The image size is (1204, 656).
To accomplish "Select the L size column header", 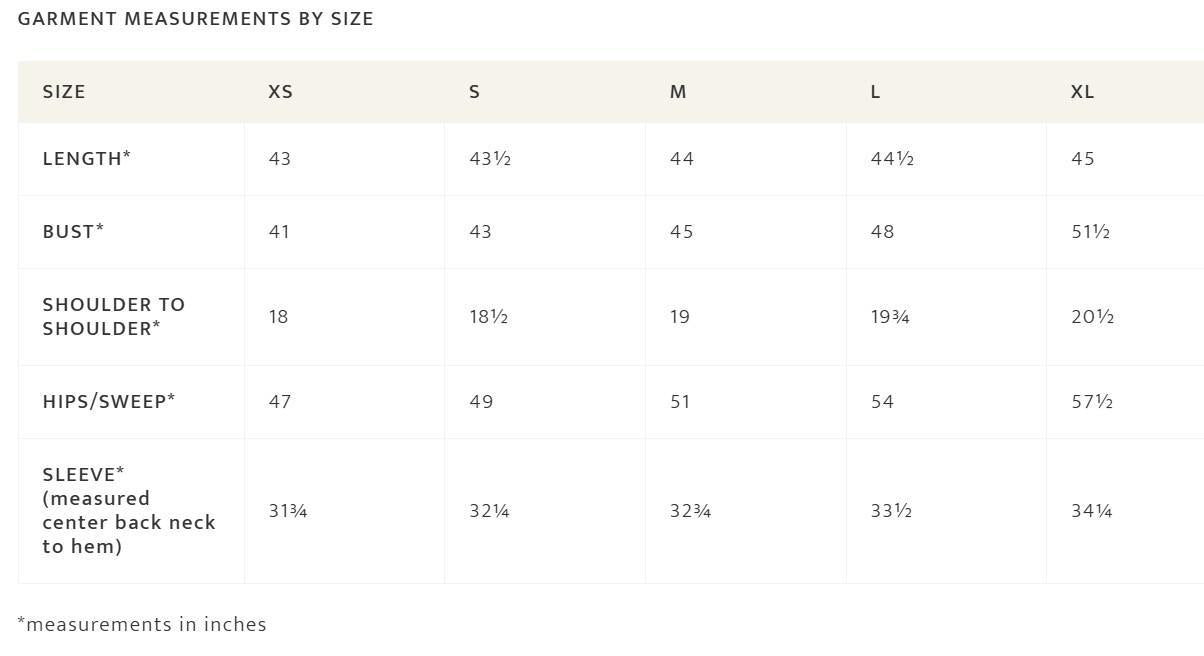I will point(875,92).
